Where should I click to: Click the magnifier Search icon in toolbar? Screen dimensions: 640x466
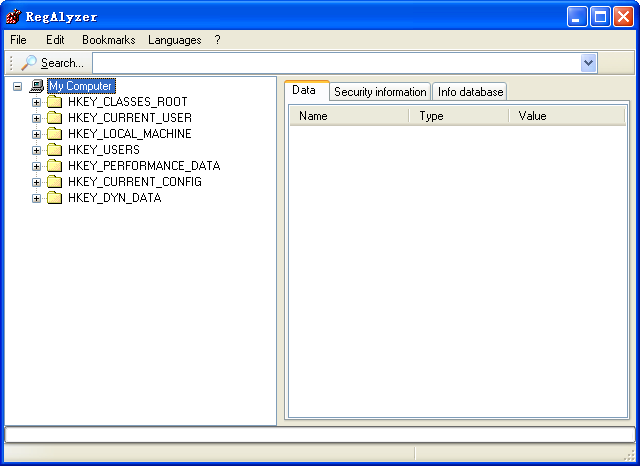click(x=29, y=63)
